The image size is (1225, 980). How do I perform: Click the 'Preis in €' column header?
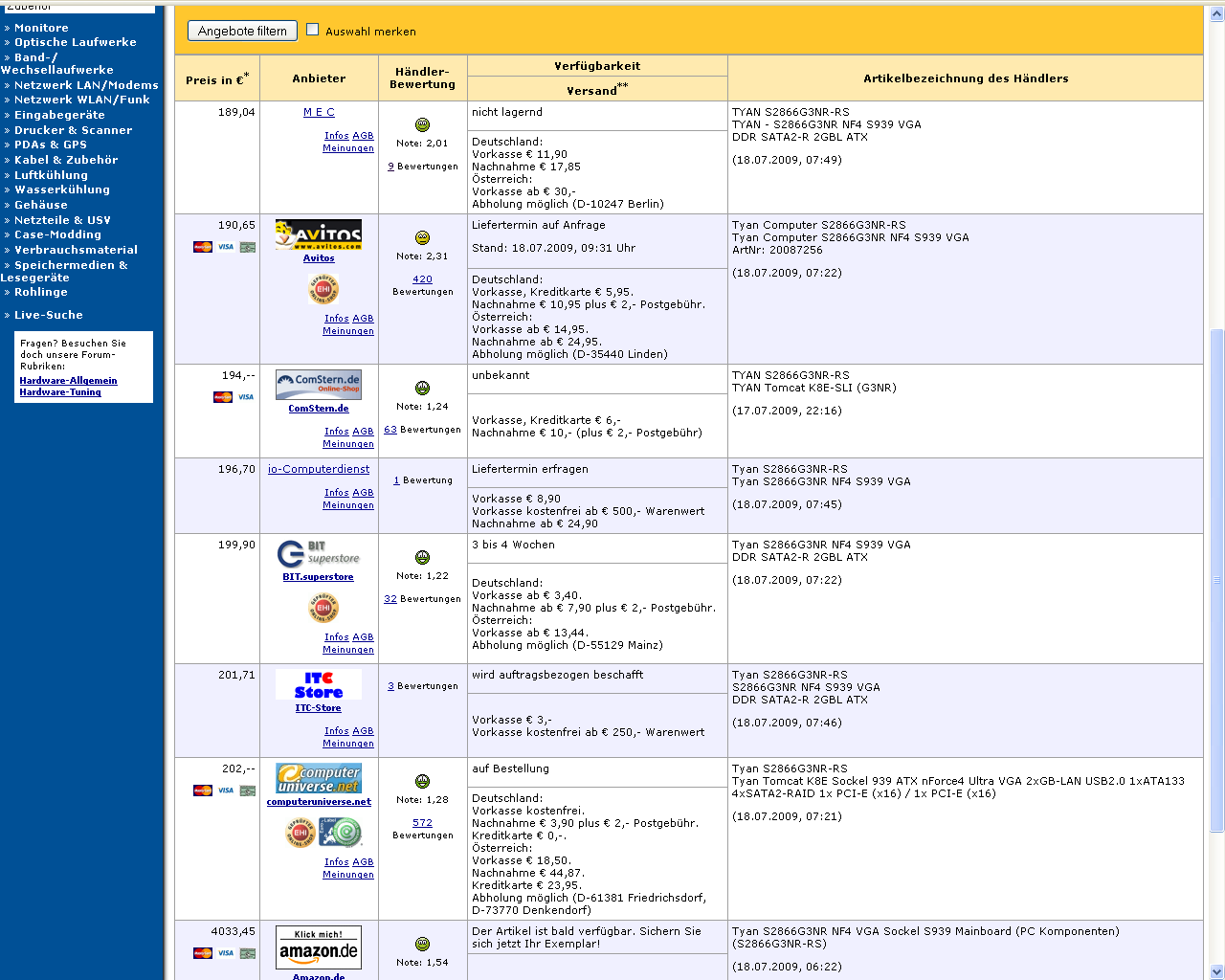click(217, 78)
